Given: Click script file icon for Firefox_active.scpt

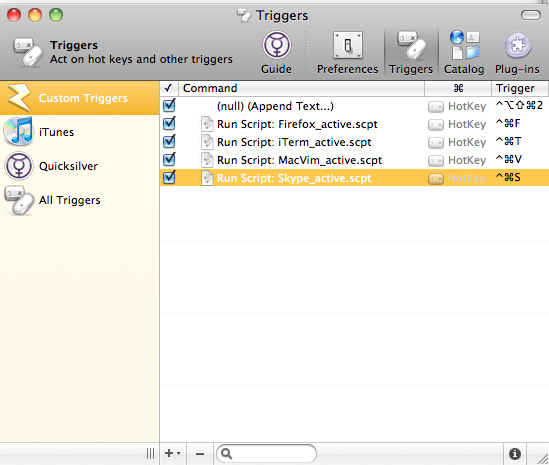Looking at the screenshot, I should pyautogui.click(x=207, y=124).
